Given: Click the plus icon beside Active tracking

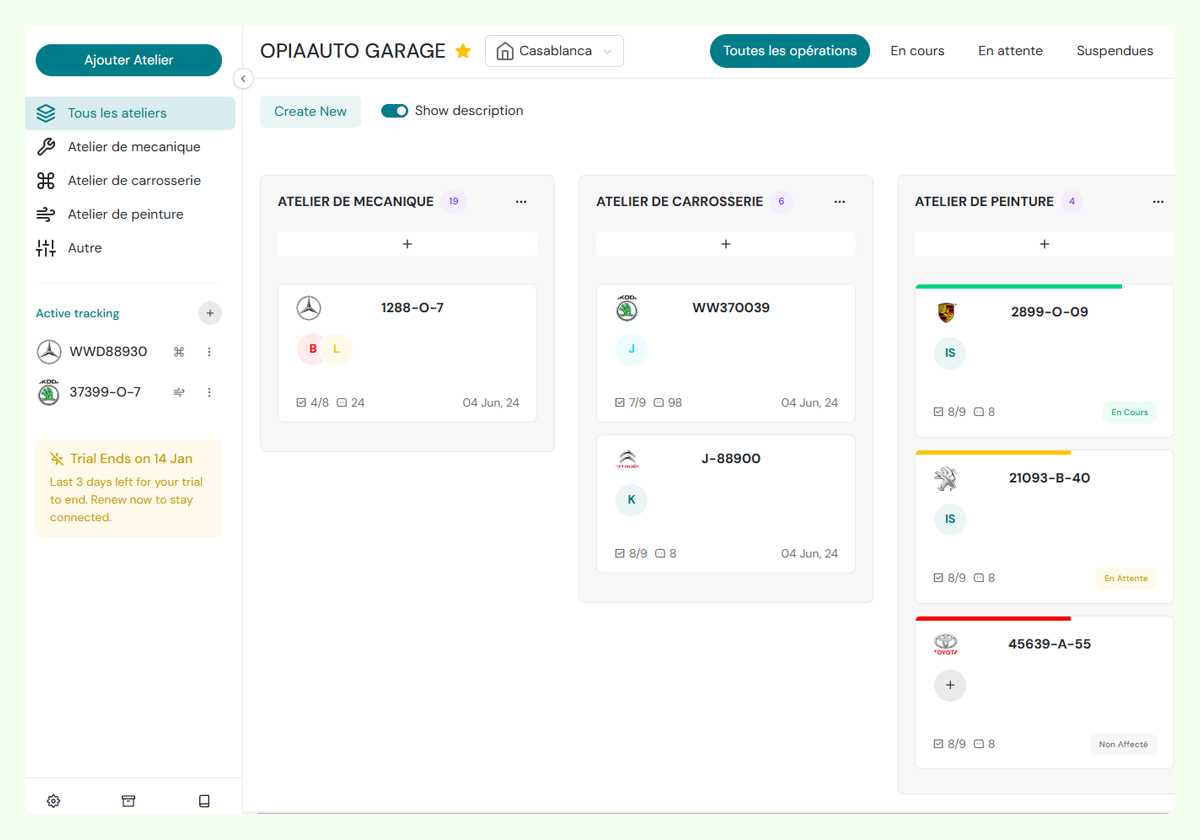Looking at the screenshot, I should click(209, 313).
